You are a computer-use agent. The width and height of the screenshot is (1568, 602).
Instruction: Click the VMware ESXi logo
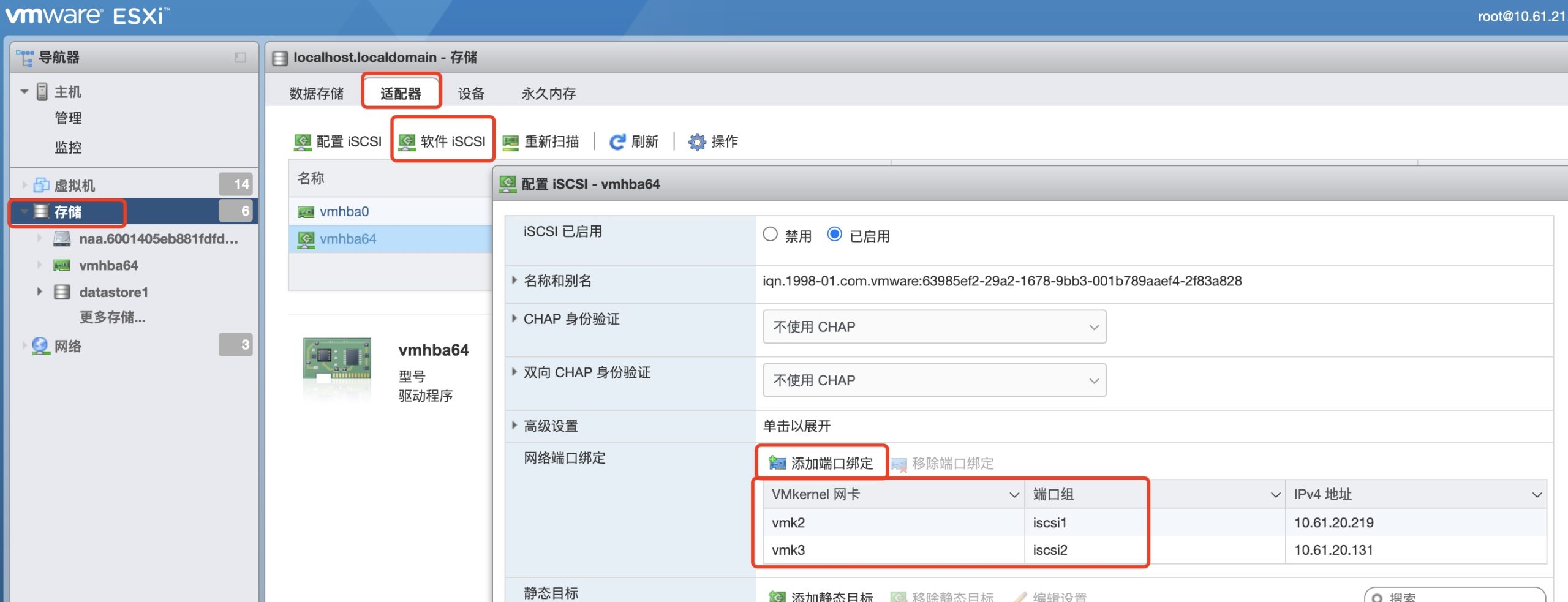point(87,15)
